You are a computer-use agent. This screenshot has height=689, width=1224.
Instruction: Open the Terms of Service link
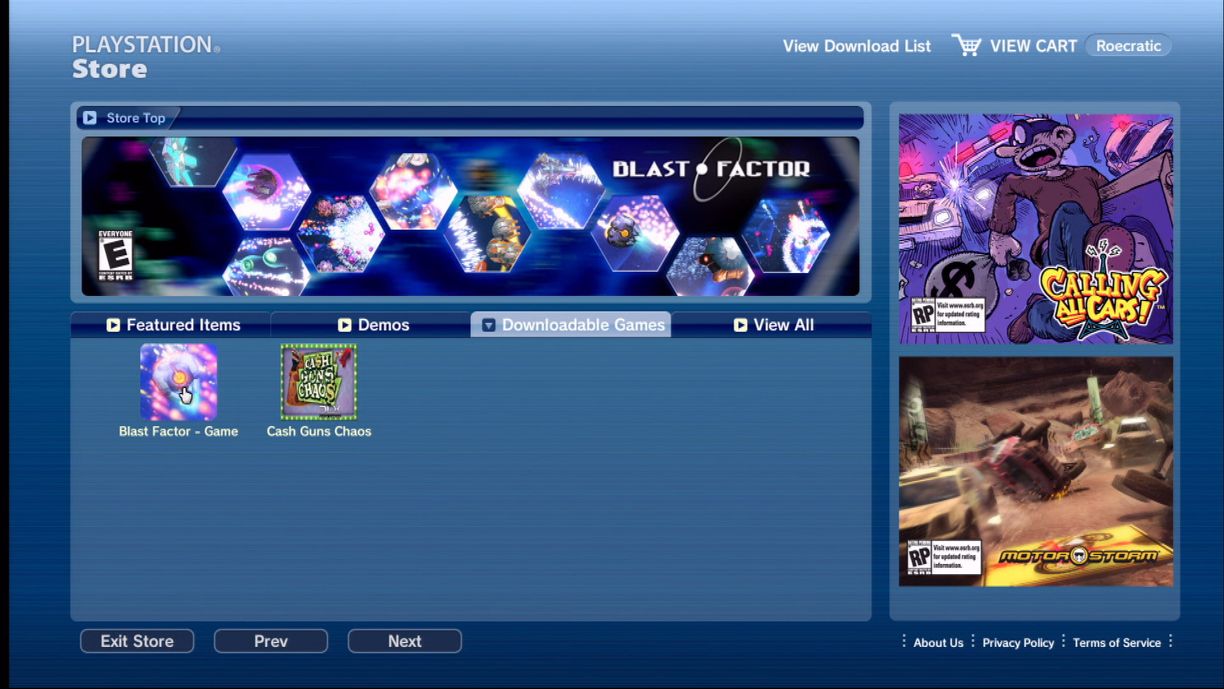1117,643
